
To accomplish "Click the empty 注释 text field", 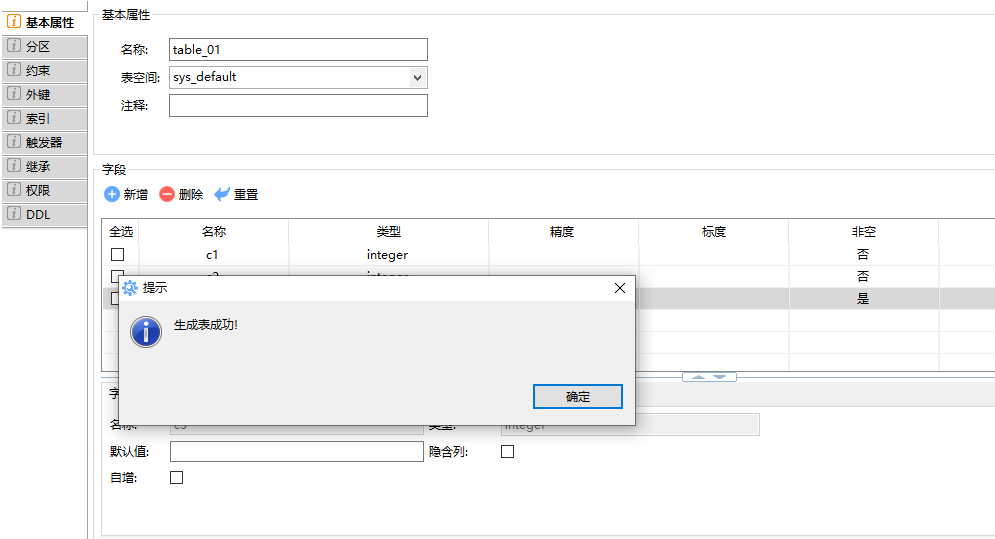I will 298,105.
